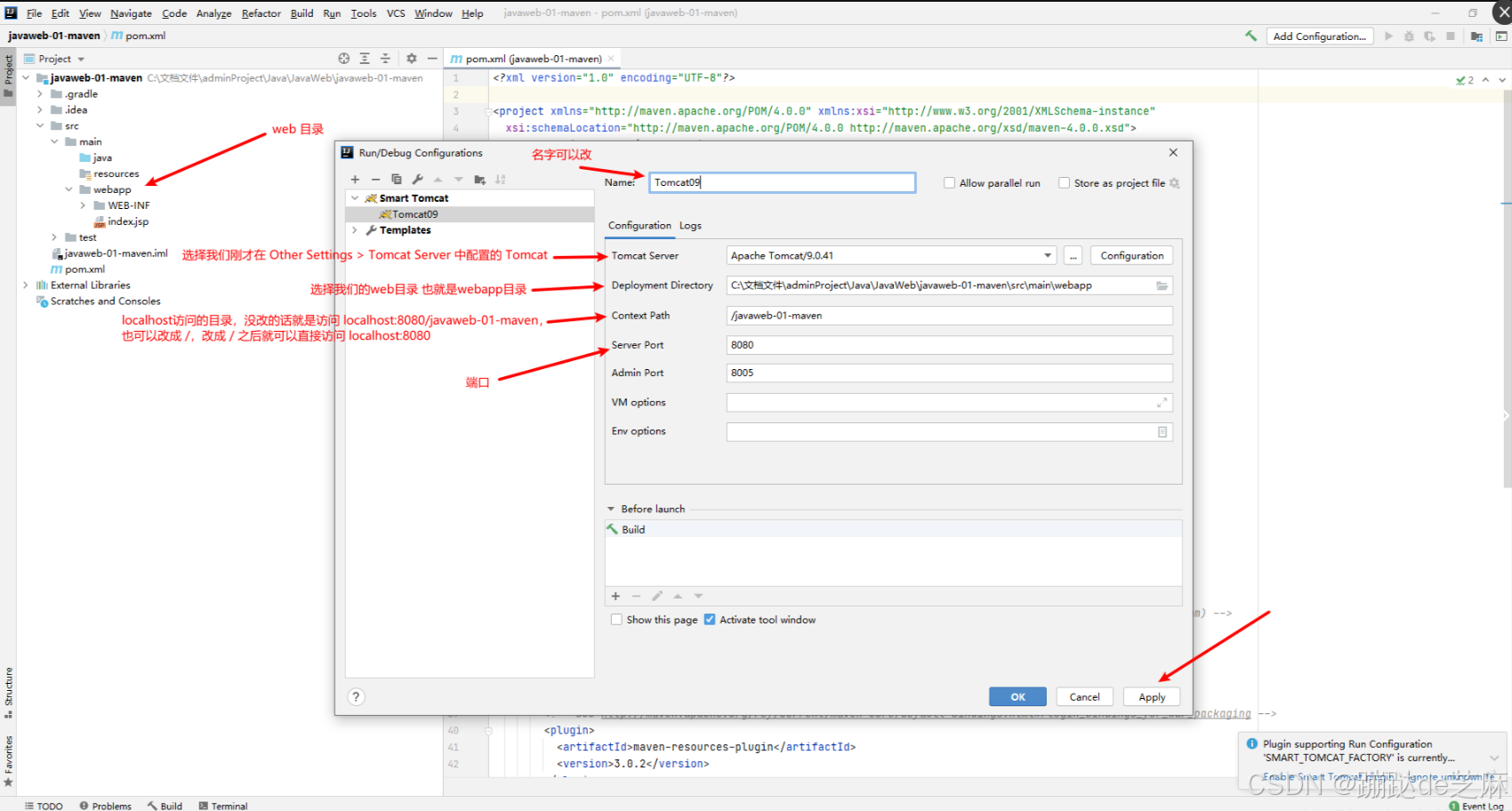Expand the WEB-INF folder
Screen dimensions: 1512x811
83,205
